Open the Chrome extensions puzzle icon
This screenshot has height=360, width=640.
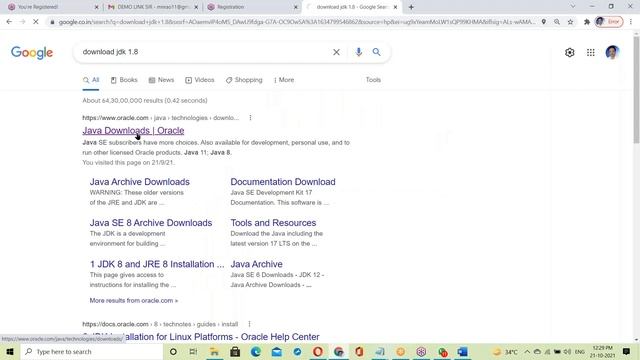pos(587,22)
